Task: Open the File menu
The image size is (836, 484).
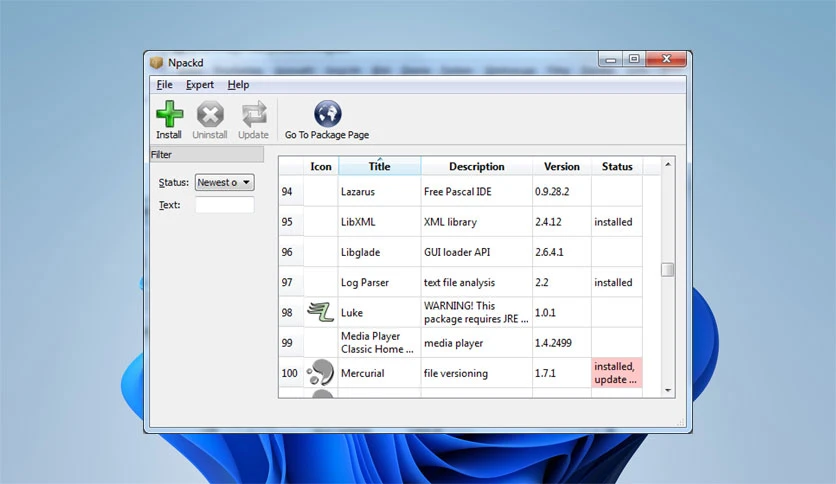Action: point(164,85)
